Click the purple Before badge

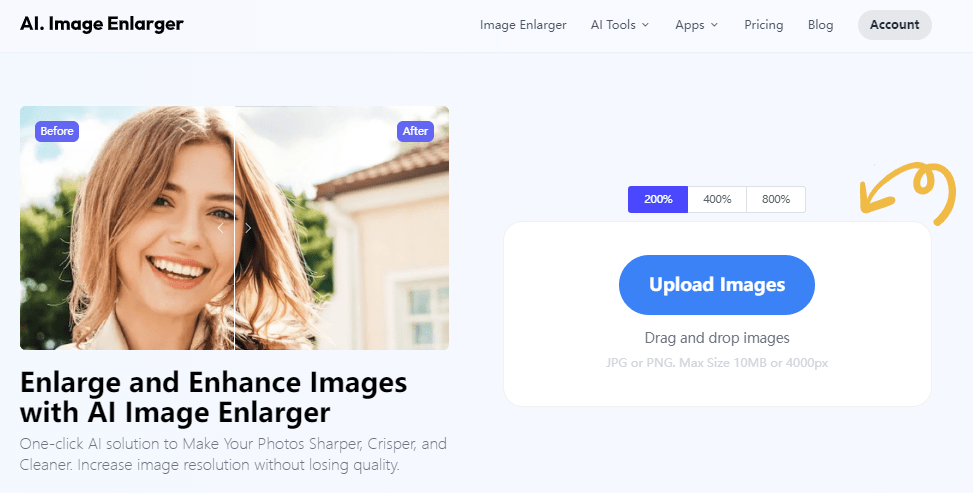[56, 131]
